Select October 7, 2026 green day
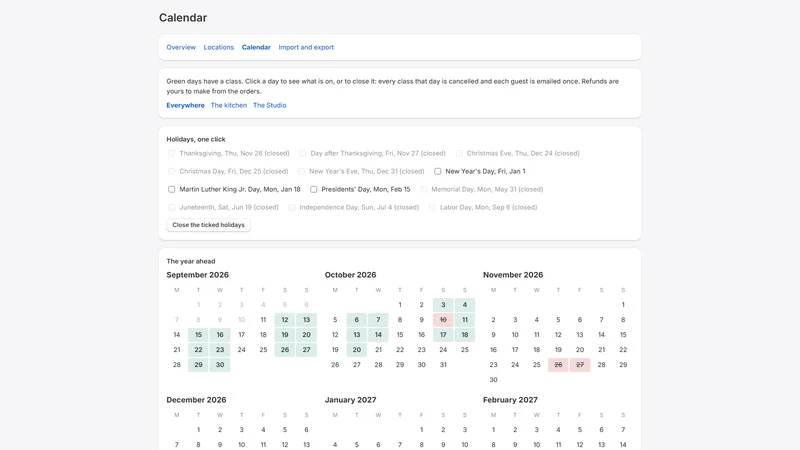The width and height of the screenshot is (800, 450). (x=378, y=320)
